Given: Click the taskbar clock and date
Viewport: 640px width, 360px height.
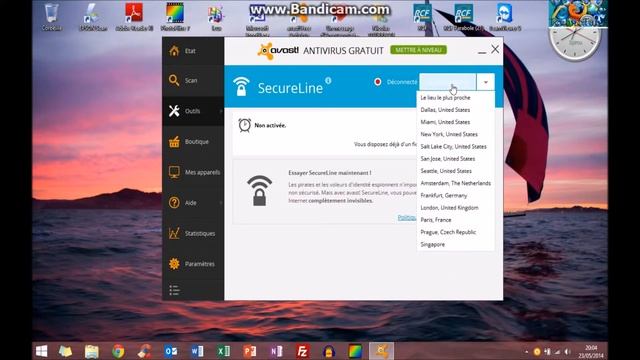Looking at the screenshot, I should click(591, 351).
